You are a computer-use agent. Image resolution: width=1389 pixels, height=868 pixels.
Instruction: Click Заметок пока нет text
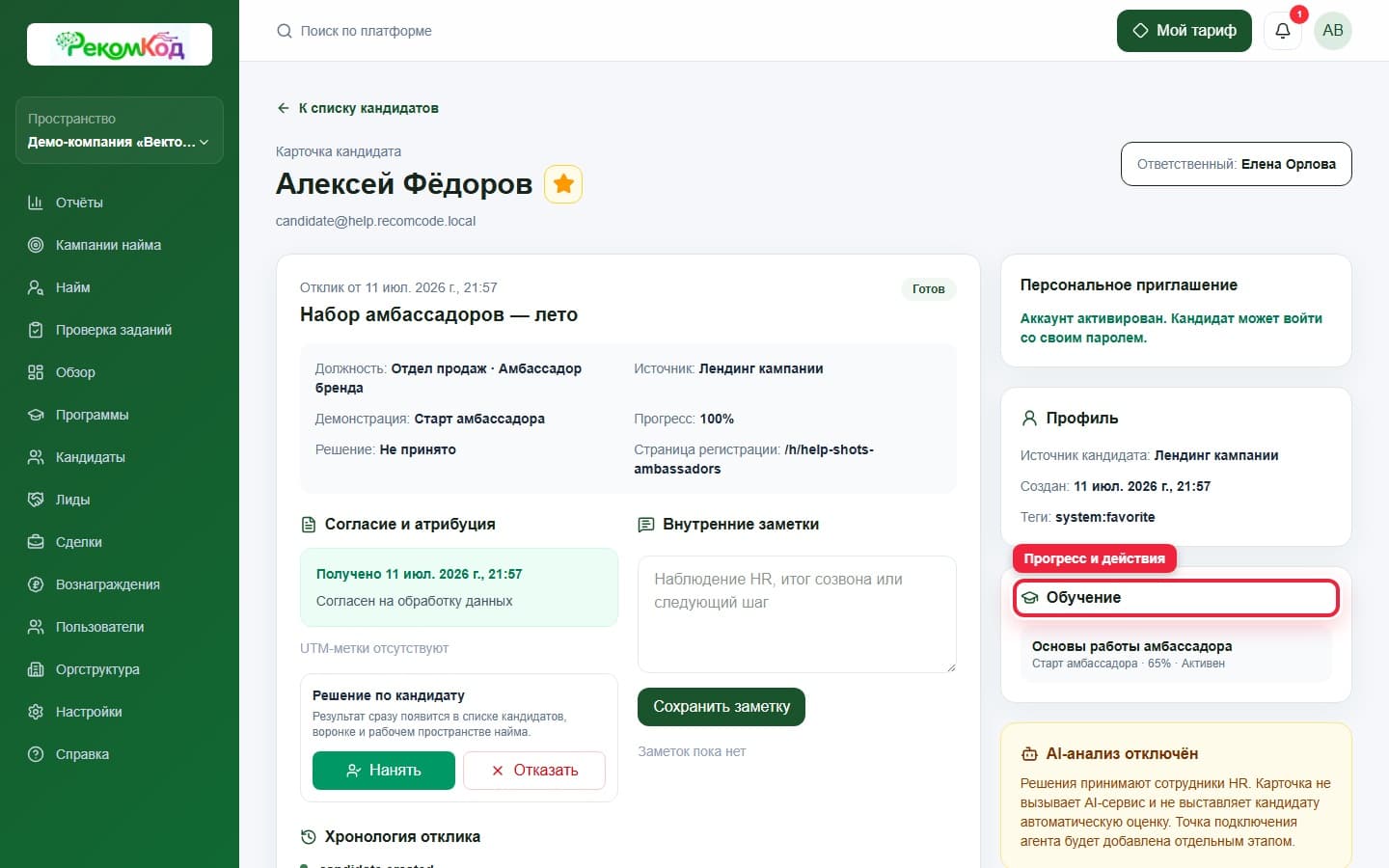click(x=692, y=751)
